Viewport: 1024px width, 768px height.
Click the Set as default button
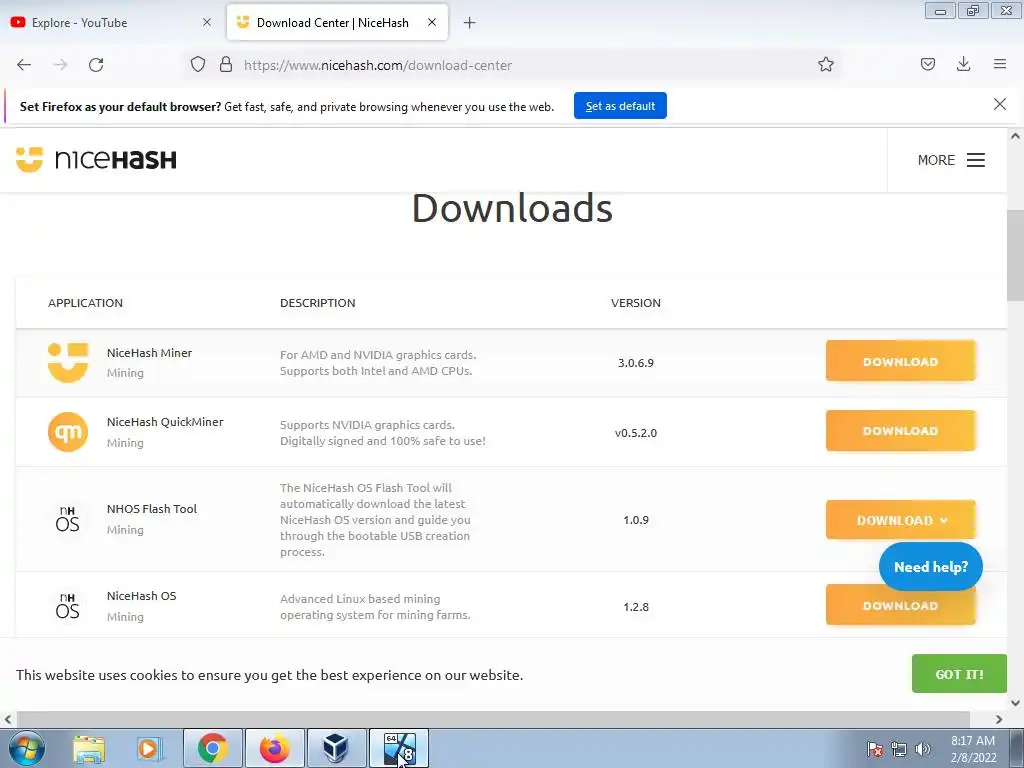[620, 106]
